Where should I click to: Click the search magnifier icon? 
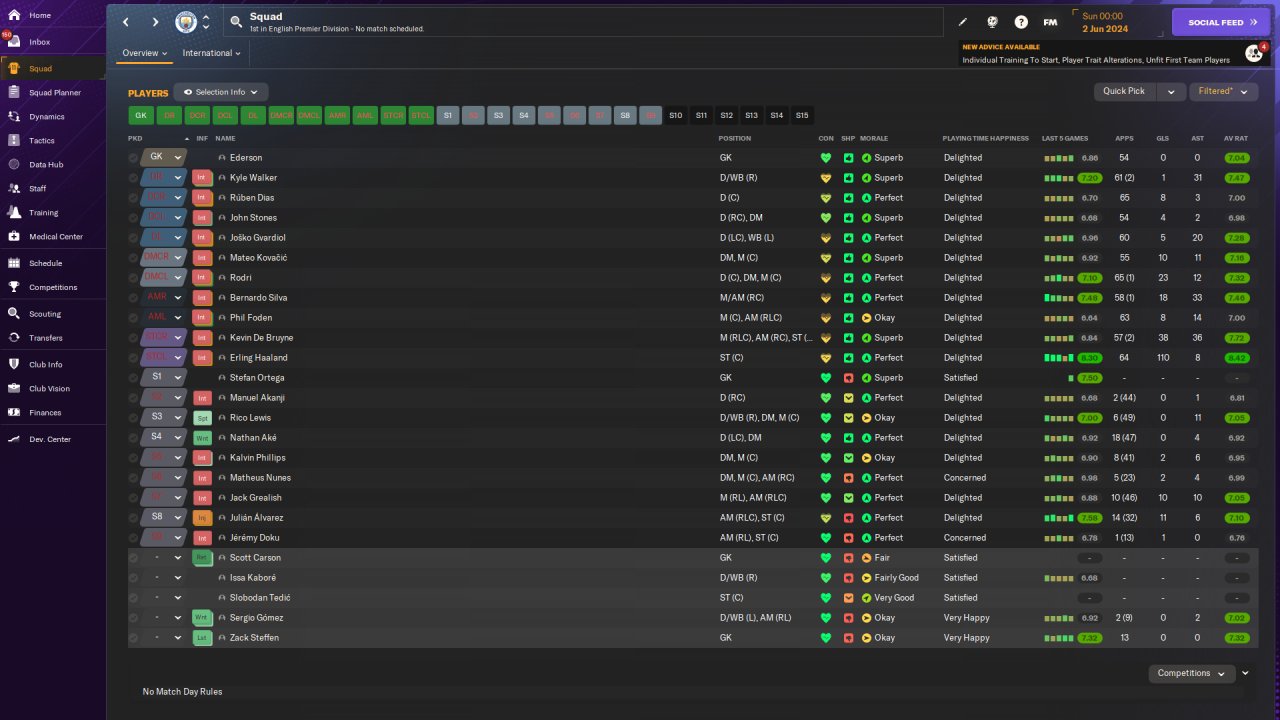pos(236,21)
